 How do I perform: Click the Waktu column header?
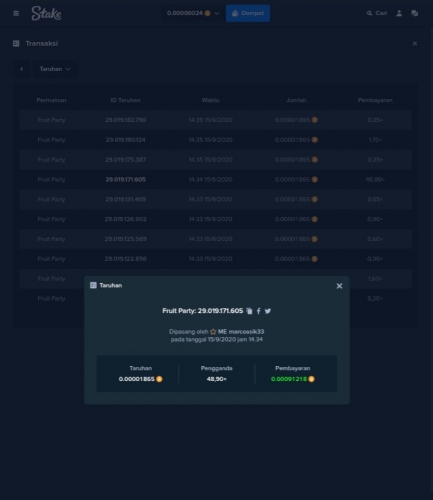point(210,100)
